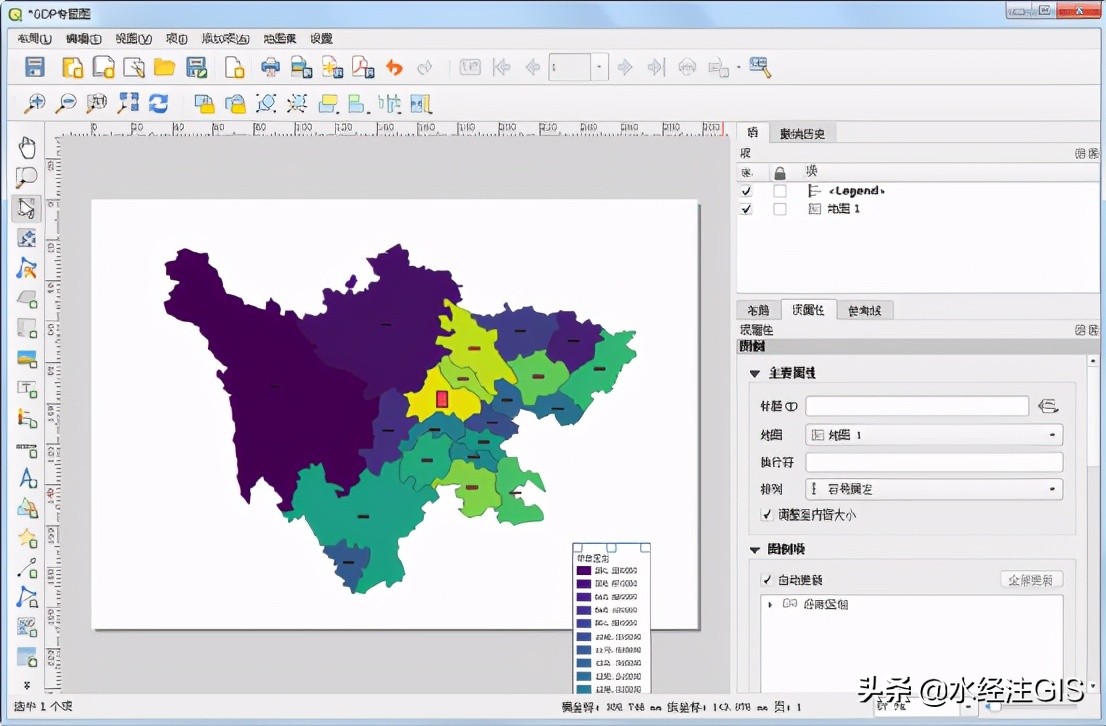Switch to the Undo History tab
Image resolution: width=1106 pixels, height=726 pixels.
point(802,133)
